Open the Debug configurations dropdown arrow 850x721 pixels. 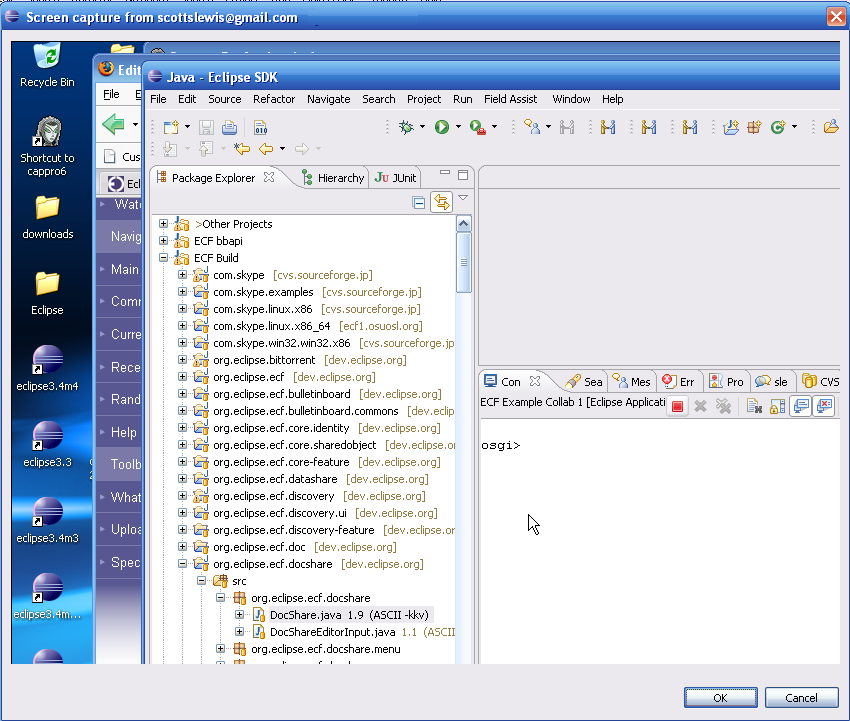(x=422, y=127)
